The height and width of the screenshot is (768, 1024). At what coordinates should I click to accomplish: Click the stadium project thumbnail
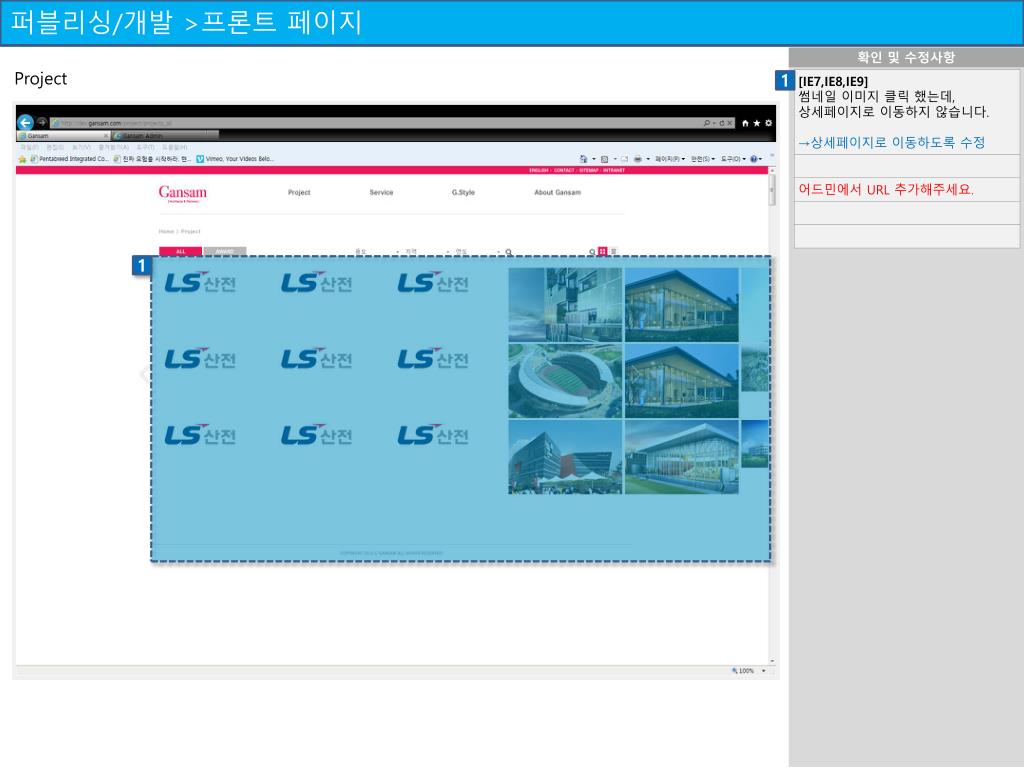(565, 381)
